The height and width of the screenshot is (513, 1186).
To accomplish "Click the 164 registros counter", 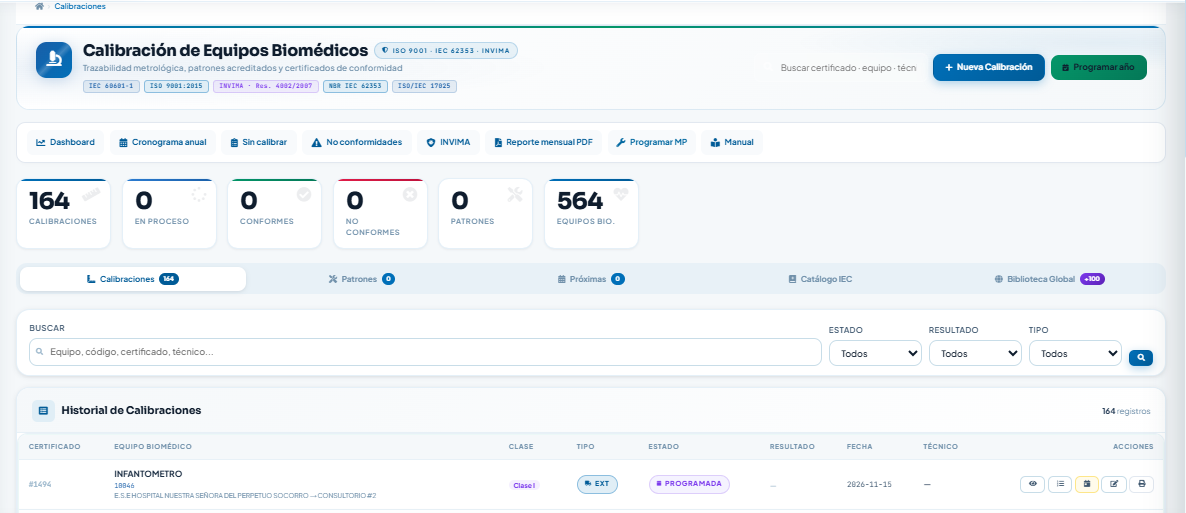I will (x=1126, y=412).
